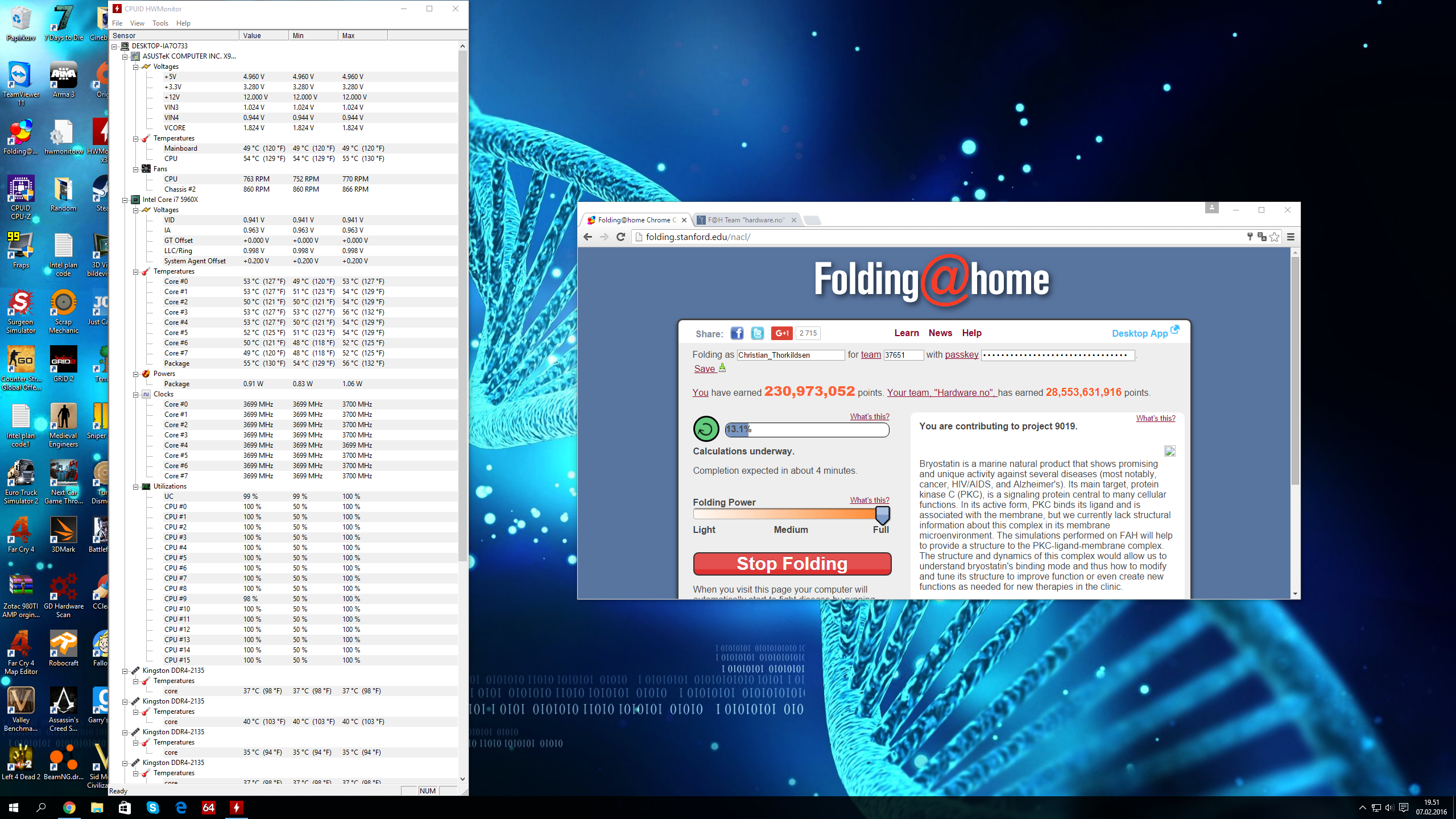Open the View menu in HWMonitor
This screenshot has height=819, width=1456.
(x=137, y=23)
